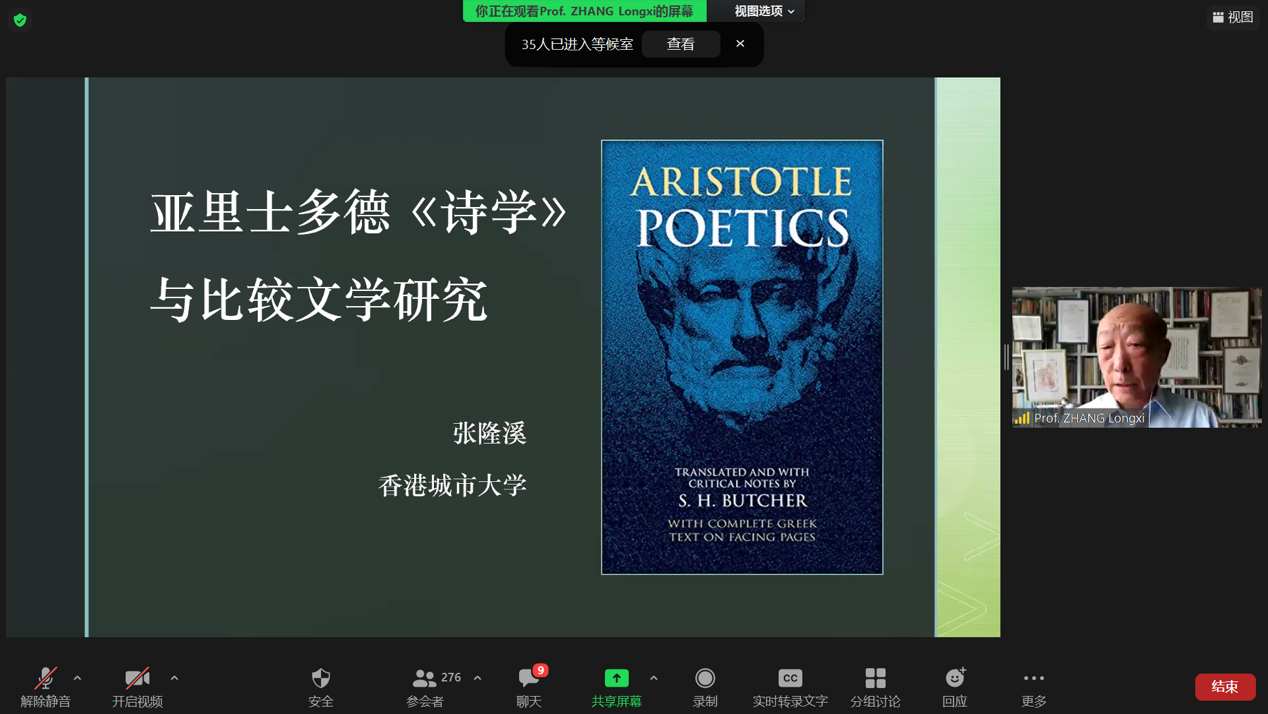
Task: Select Prof. ZHANG Longxi's video thumbnail
Action: tap(1136, 358)
